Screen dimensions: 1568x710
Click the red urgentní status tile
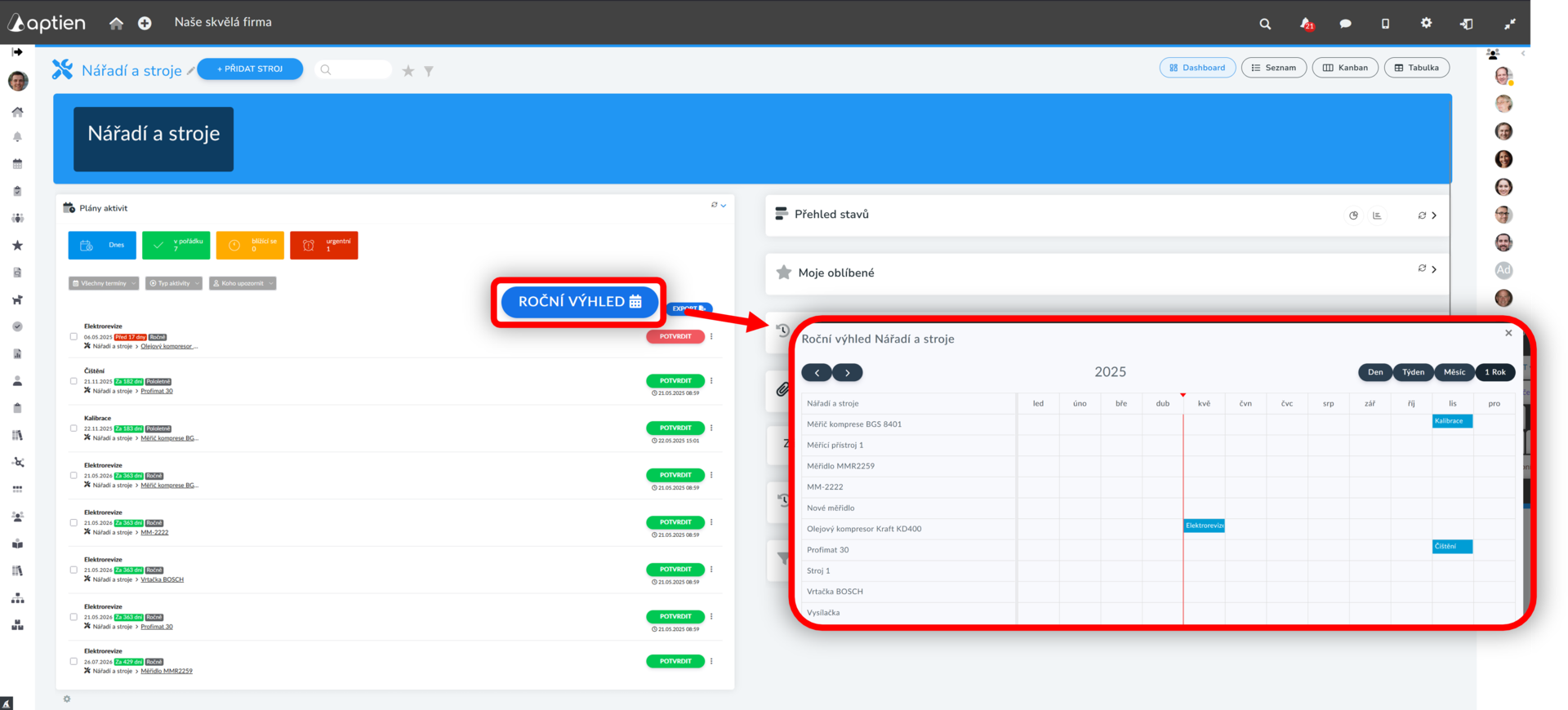[323, 245]
